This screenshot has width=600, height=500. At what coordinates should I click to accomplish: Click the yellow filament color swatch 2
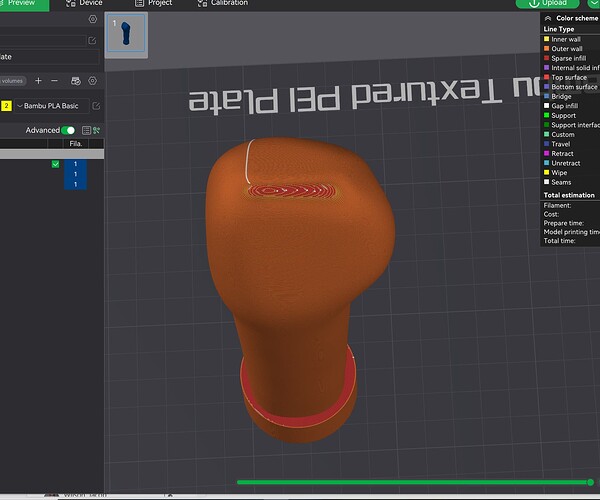[x=7, y=106]
